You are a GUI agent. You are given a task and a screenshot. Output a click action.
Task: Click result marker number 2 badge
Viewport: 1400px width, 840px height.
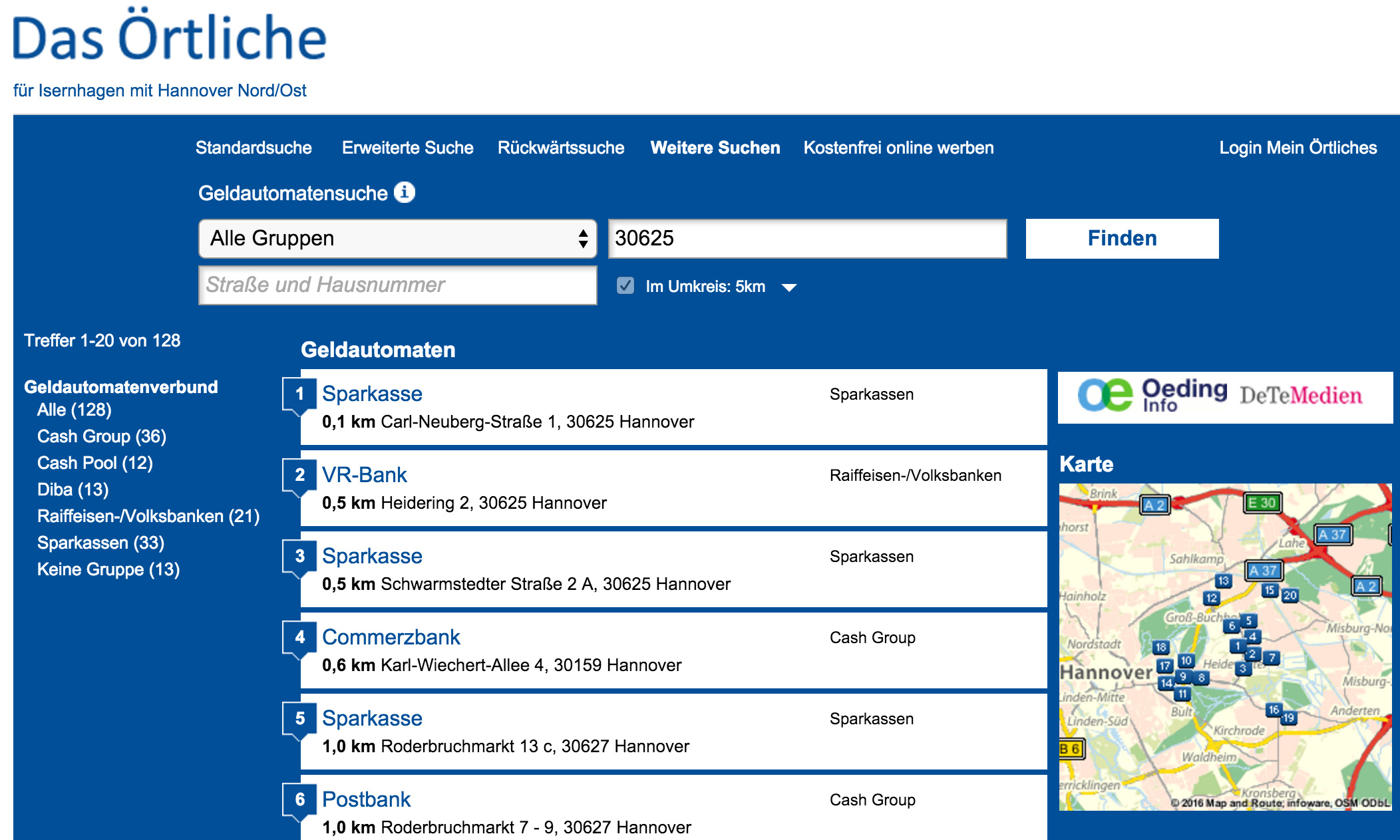point(299,475)
